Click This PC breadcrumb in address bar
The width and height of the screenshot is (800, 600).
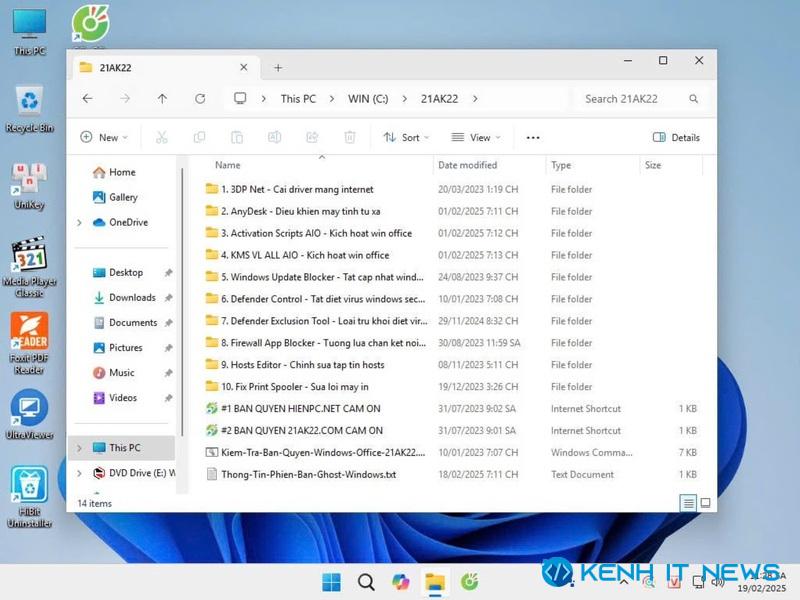coord(298,98)
